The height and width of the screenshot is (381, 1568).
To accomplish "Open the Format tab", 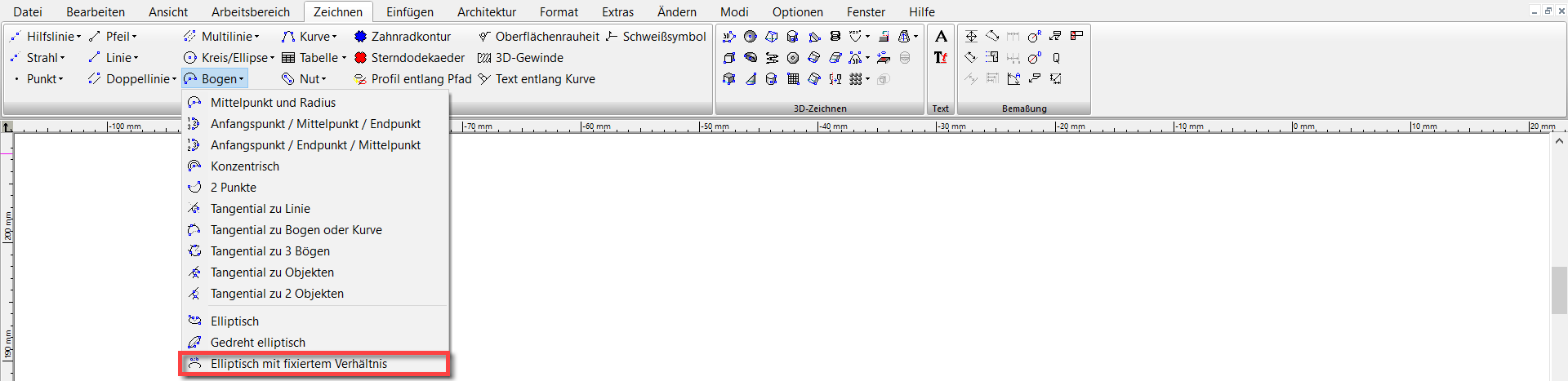I will tap(559, 12).
